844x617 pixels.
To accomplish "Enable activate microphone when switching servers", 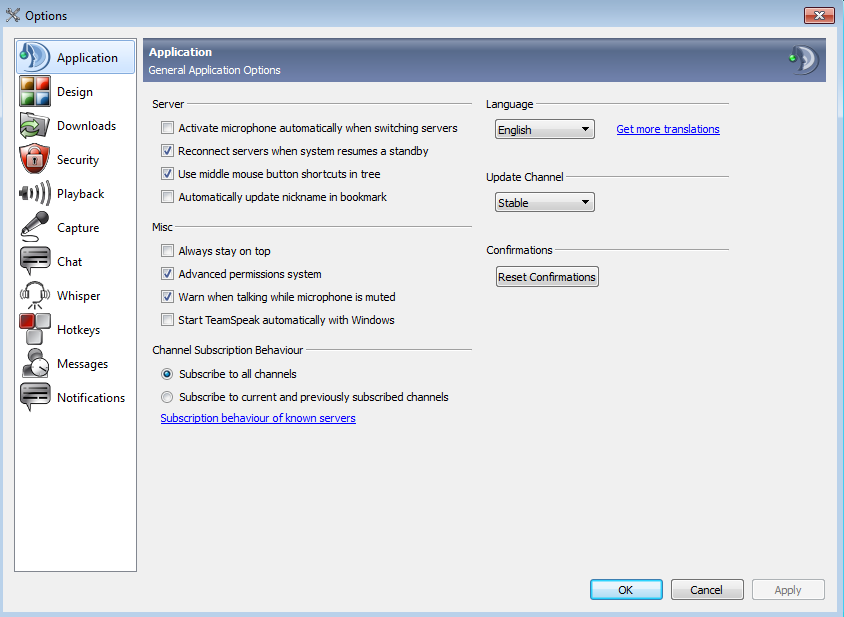I will [x=167, y=128].
